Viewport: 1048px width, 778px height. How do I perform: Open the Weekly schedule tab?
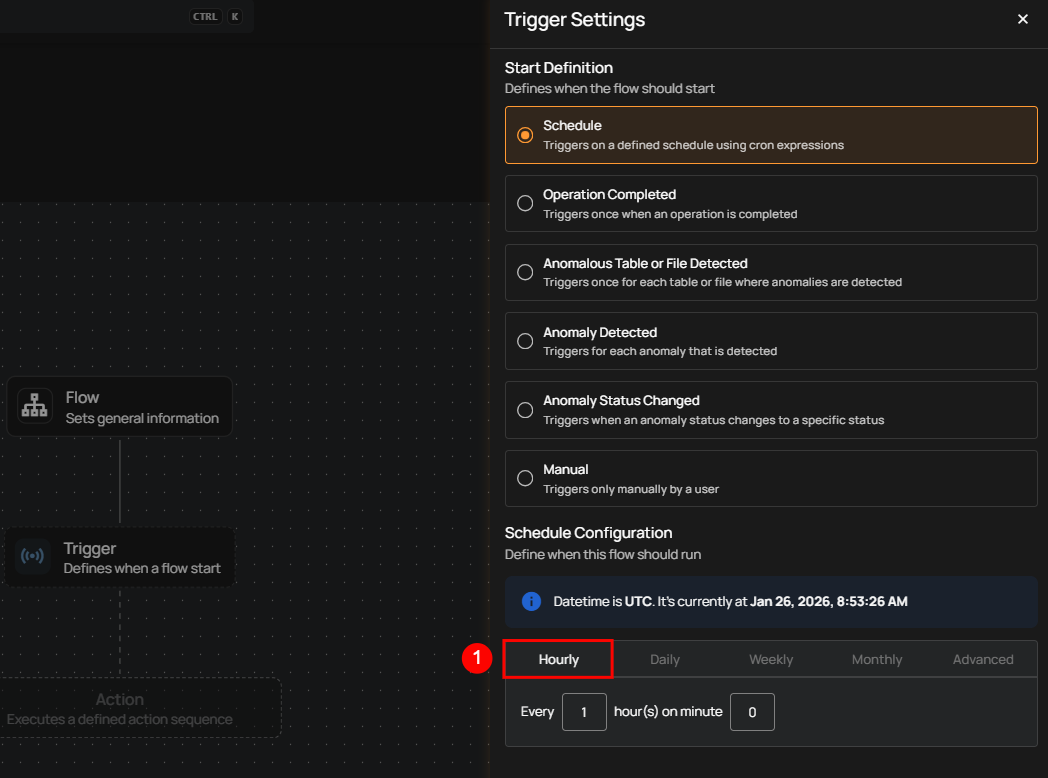coord(771,659)
